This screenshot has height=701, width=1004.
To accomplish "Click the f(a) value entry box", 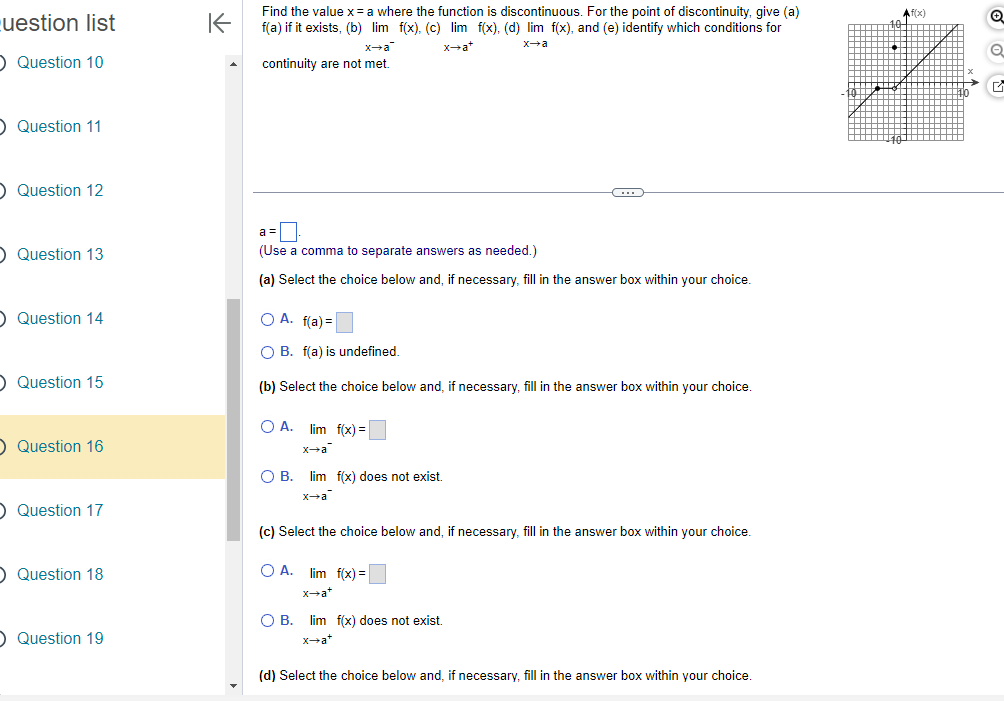I will [344, 321].
